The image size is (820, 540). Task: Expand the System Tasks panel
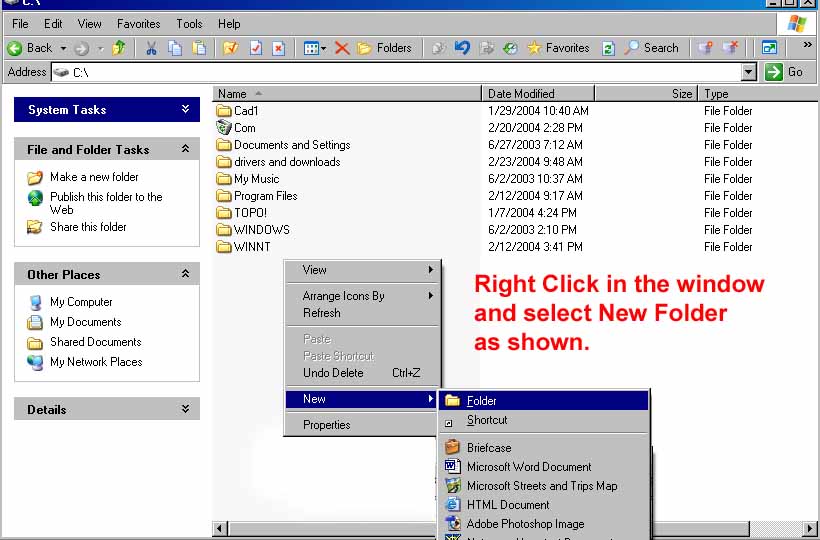click(185, 109)
